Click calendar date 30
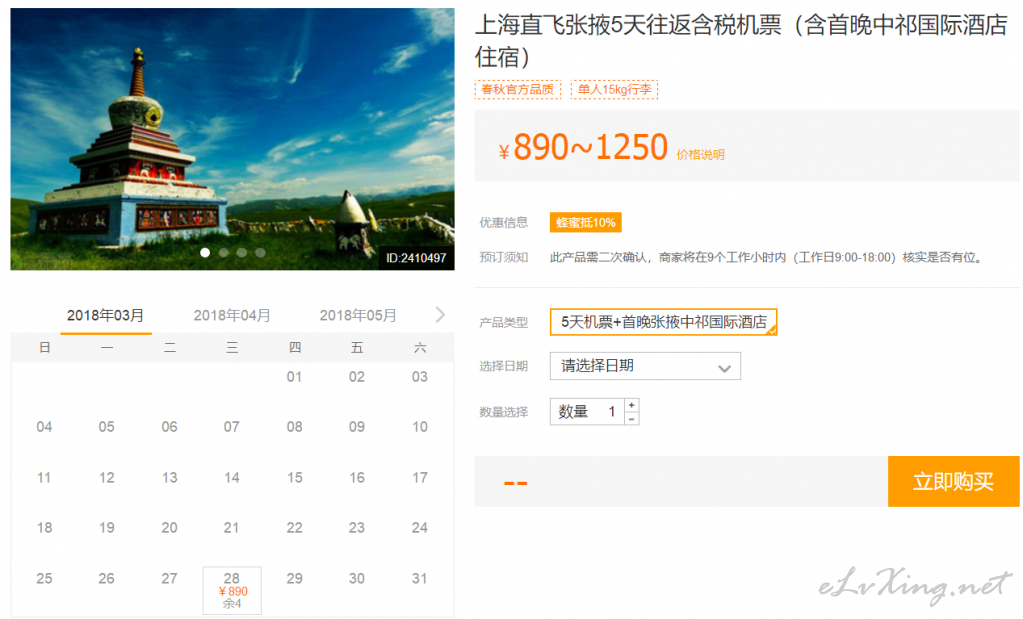Screen dimensions: 1023x619 click(x=357, y=579)
